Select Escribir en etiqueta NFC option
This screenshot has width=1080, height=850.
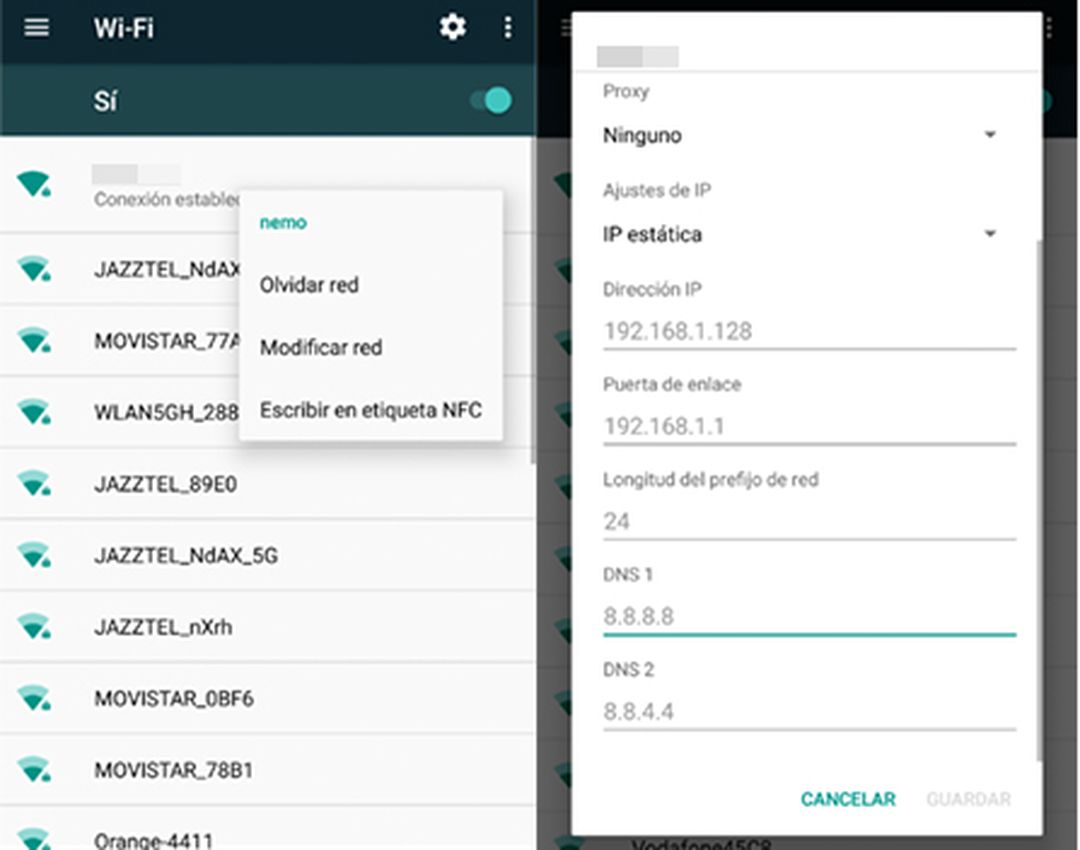tap(371, 410)
